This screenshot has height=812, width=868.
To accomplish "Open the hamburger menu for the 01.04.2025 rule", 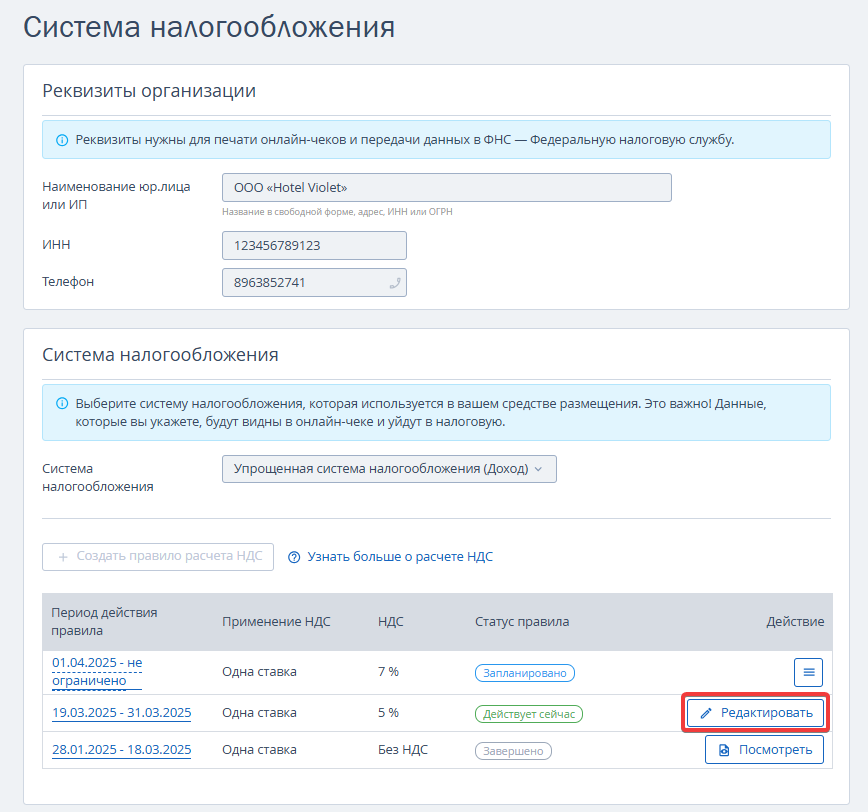I will click(x=808, y=672).
